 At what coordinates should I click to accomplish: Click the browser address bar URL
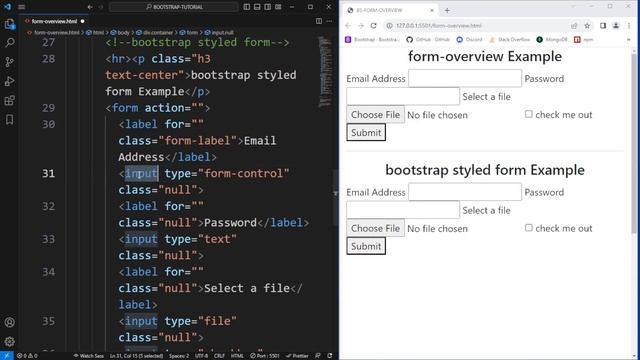[x=439, y=26]
